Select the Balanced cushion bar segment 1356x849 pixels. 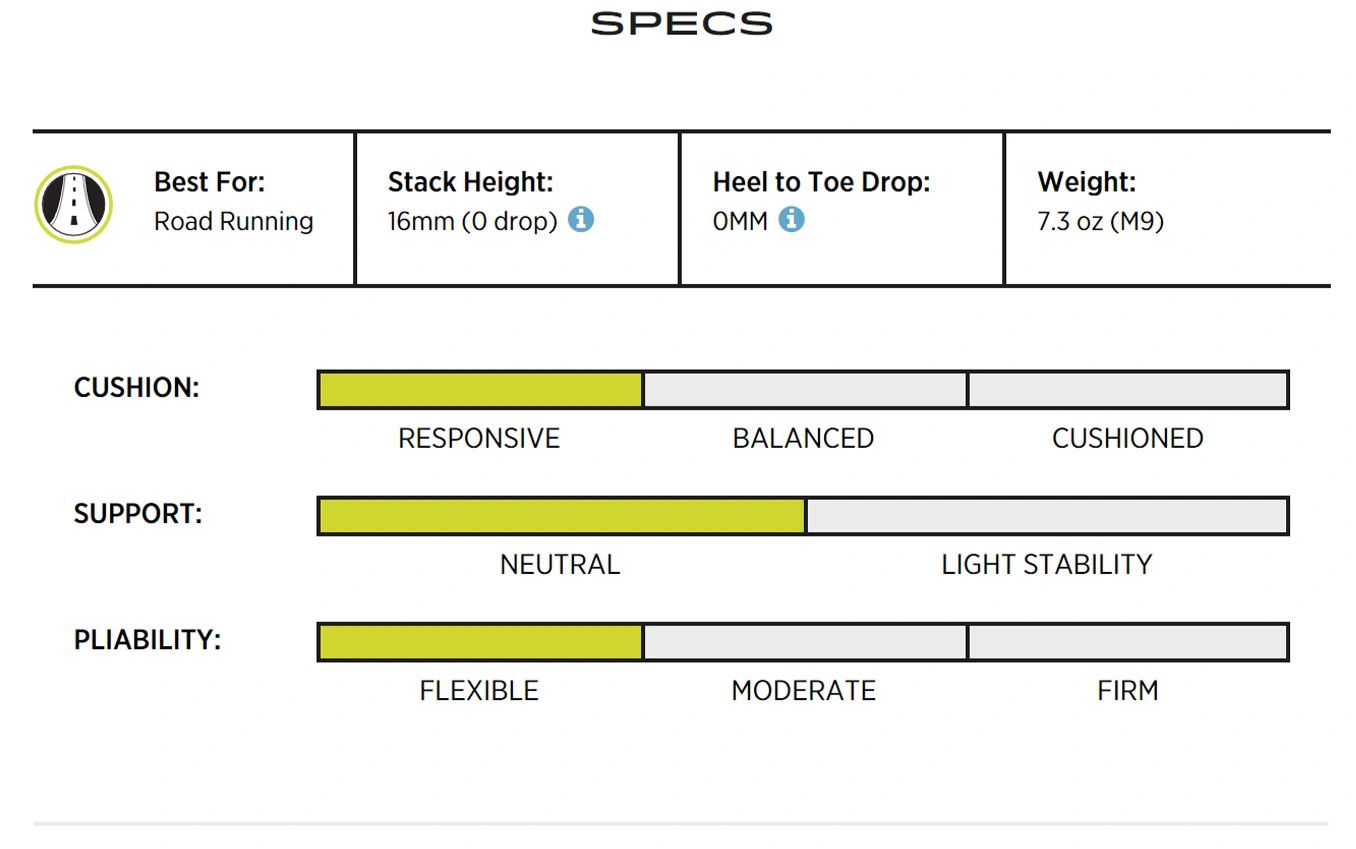[805, 389]
